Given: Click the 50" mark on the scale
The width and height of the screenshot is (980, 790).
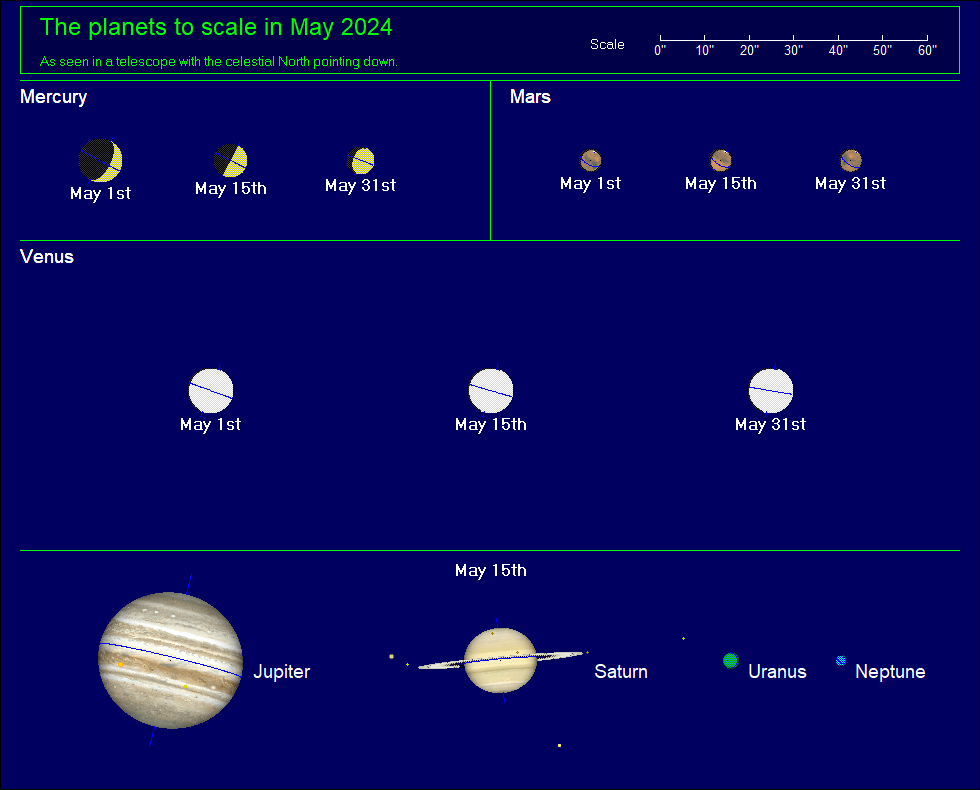Looking at the screenshot, I should coord(882,50).
